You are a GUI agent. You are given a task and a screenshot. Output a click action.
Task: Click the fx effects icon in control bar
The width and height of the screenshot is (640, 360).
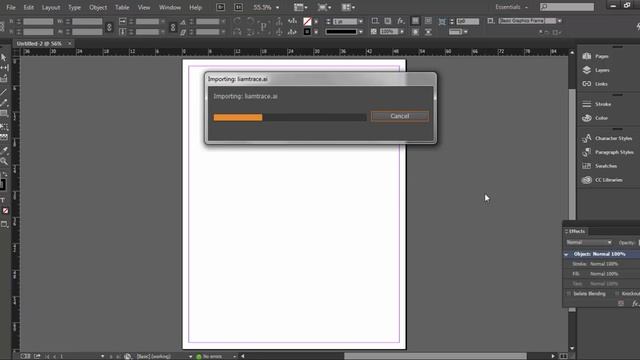(x=401, y=21)
